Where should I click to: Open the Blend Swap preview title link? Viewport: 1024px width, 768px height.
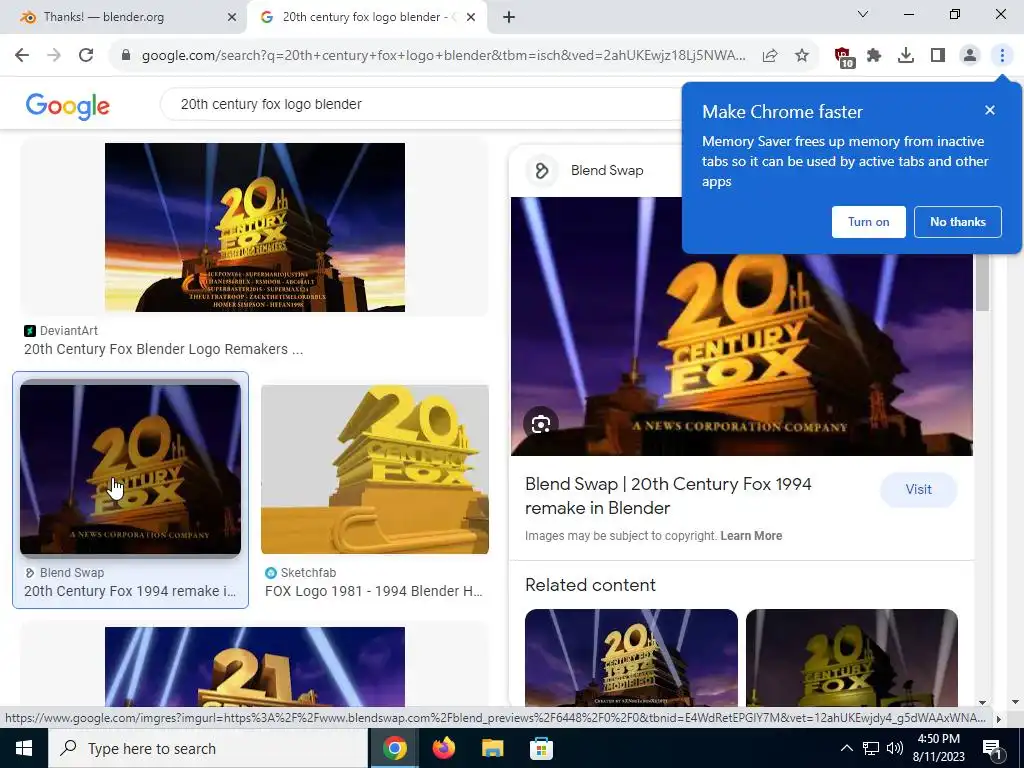(x=668, y=496)
